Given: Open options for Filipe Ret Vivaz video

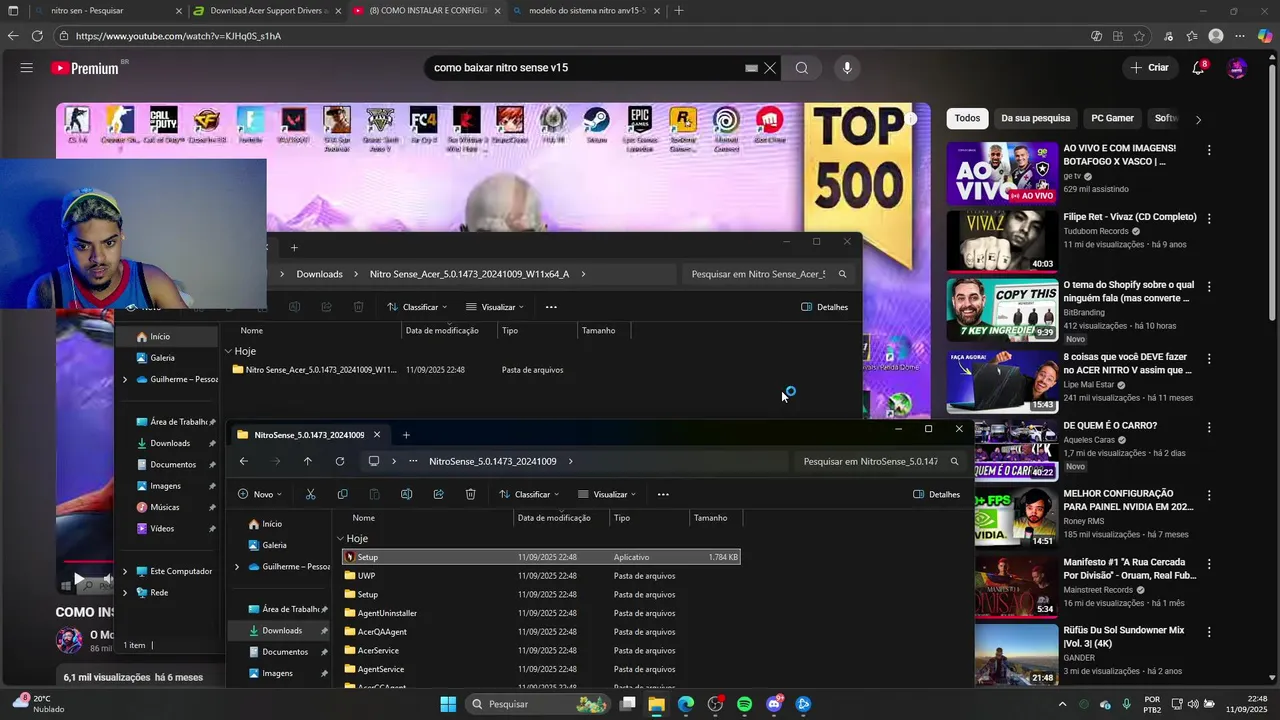Looking at the screenshot, I should (1209, 218).
